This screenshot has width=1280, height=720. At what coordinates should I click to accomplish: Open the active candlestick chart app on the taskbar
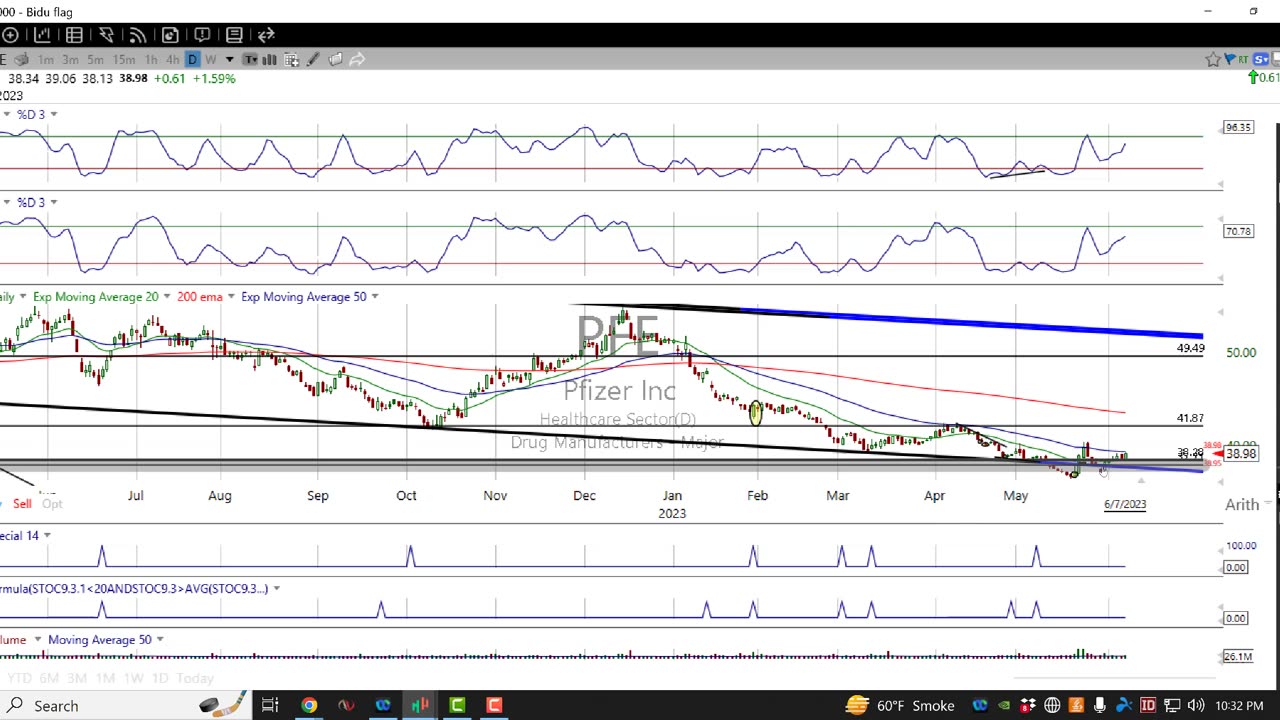[420, 706]
